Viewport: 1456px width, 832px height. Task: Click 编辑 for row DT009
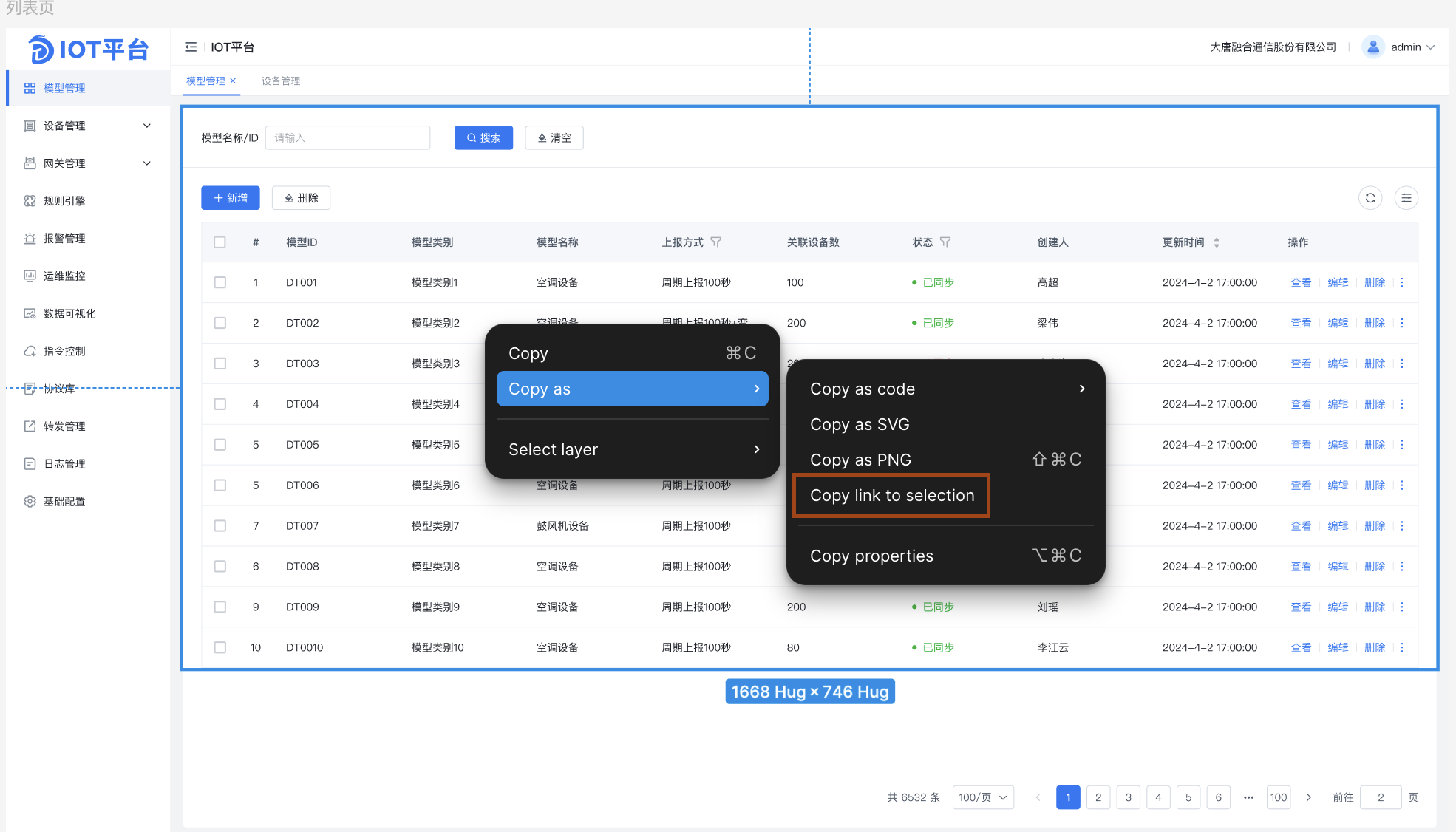pyautogui.click(x=1338, y=607)
